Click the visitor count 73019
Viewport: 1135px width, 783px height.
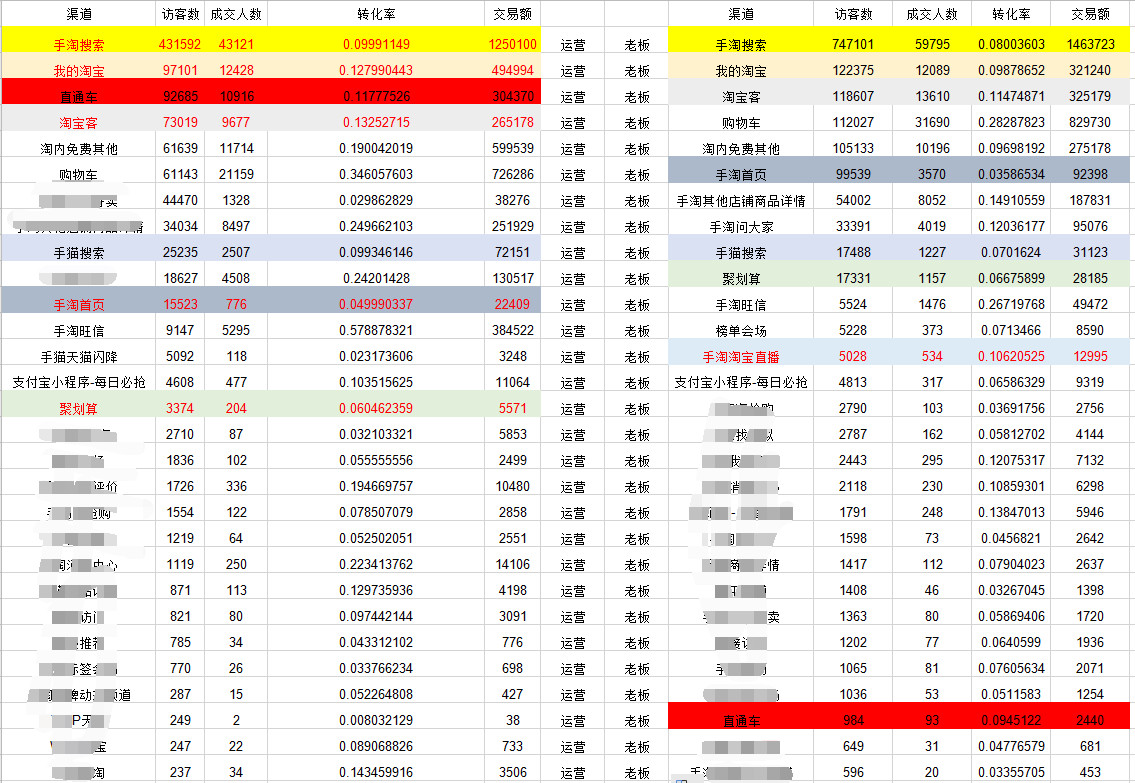(180, 122)
